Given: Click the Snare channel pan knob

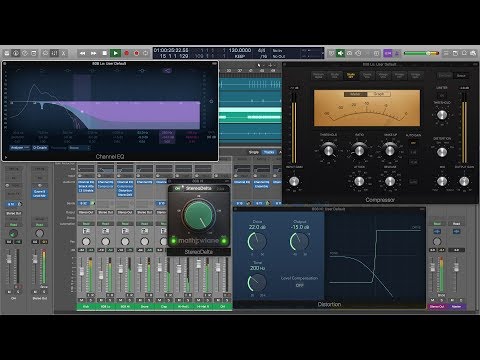Looking at the screenshot, I should click(x=144, y=241).
